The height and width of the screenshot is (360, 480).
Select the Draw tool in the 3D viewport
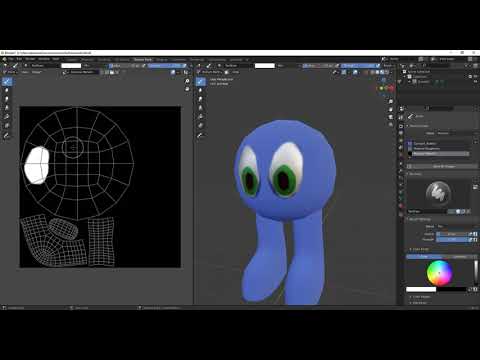(200, 82)
